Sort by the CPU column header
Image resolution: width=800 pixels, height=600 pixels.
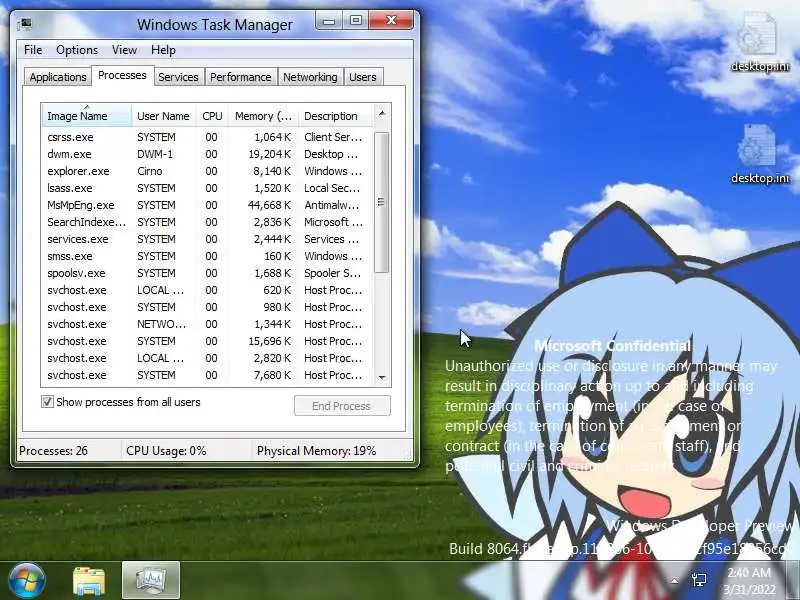[212, 116]
